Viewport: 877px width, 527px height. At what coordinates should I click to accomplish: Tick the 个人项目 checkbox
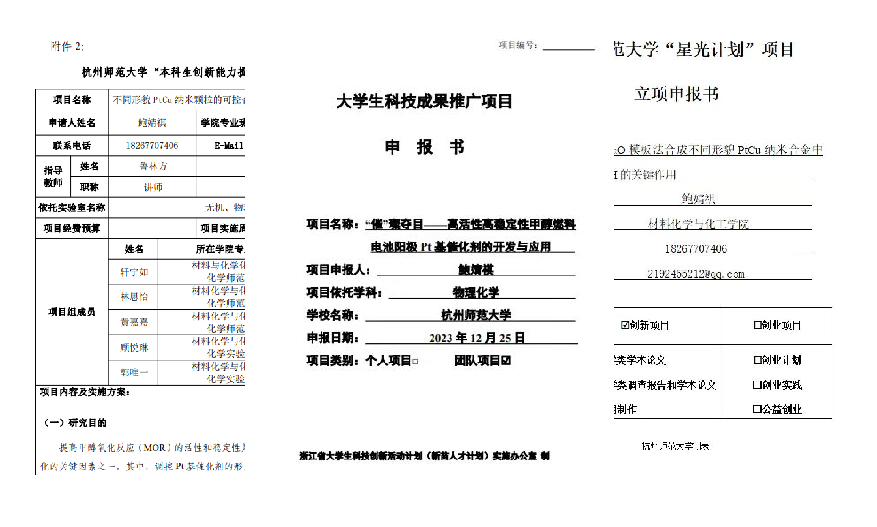415,361
